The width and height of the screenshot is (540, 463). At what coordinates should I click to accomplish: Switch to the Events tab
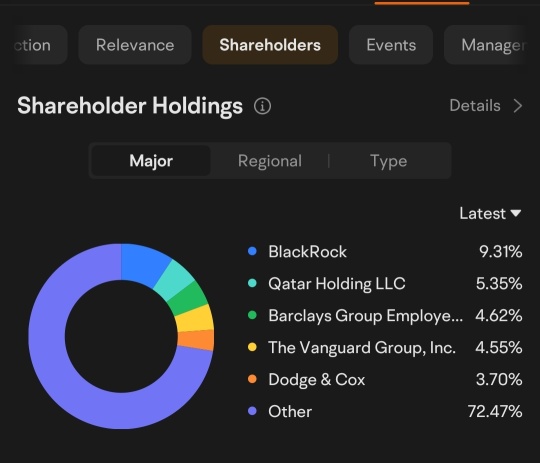click(391, 45)
